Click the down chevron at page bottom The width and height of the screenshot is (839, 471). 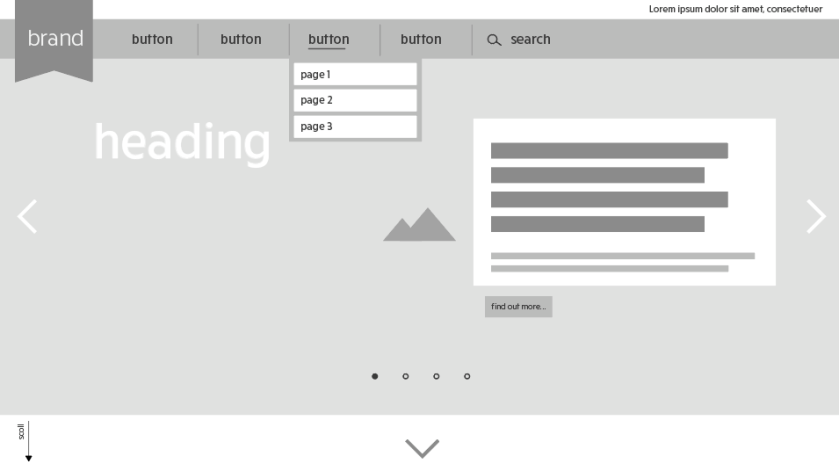(x=422, y=448)
